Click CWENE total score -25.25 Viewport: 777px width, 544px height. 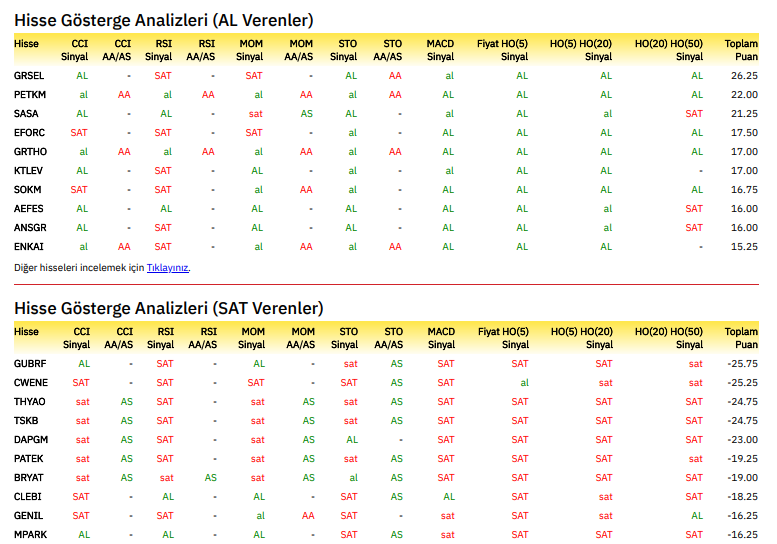coord(743,383)
